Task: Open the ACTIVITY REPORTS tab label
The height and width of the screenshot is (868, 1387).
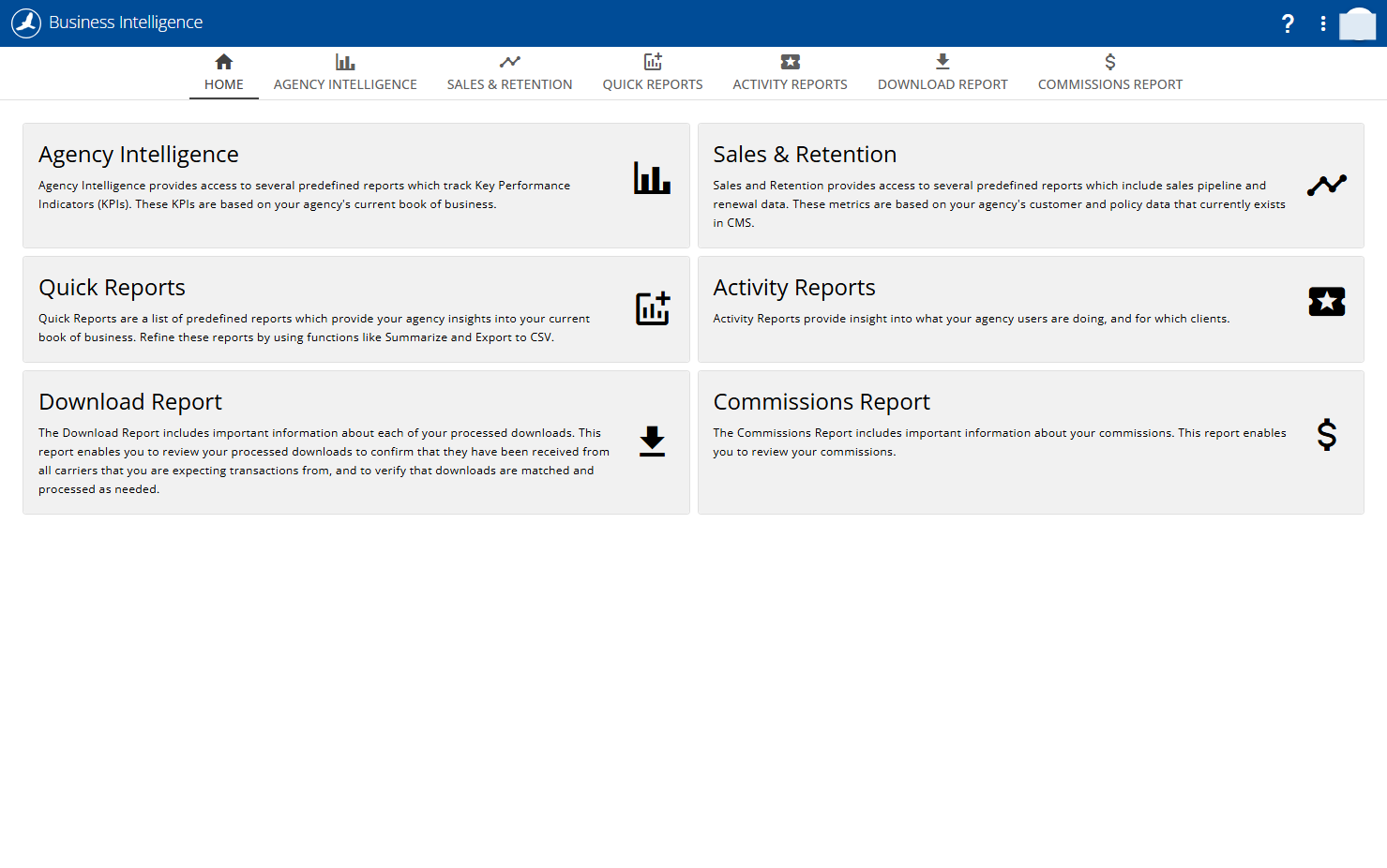Action: [790, 84]
